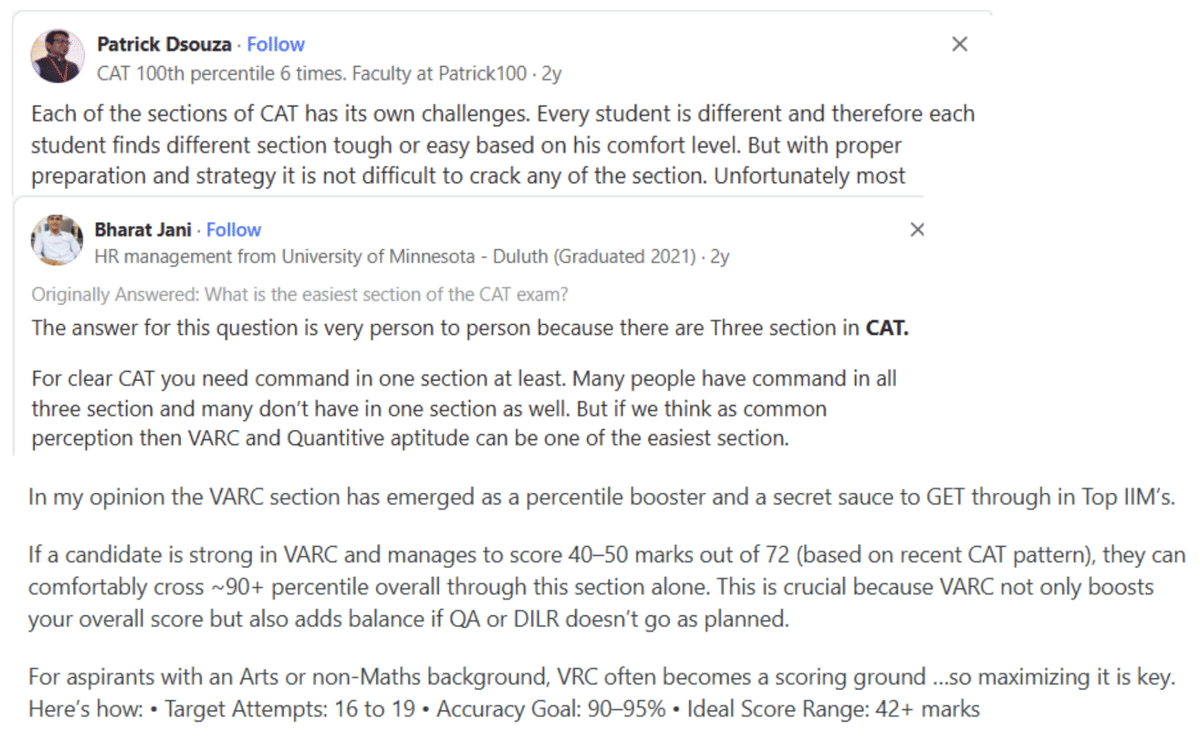The image size is (1200, 745).
Task: Click the bold "CAT." word in Bharat's answer
Action: [886, 327]
